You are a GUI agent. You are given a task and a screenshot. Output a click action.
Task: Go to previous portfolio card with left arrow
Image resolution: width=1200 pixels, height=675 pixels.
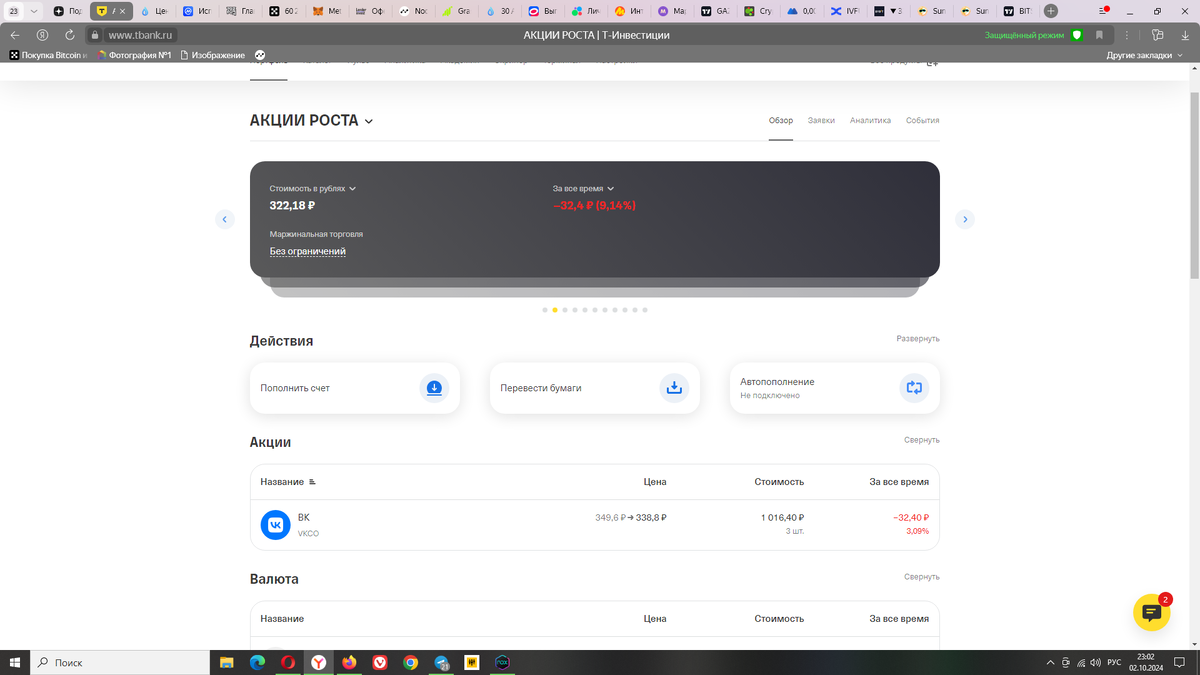(225, 219)
